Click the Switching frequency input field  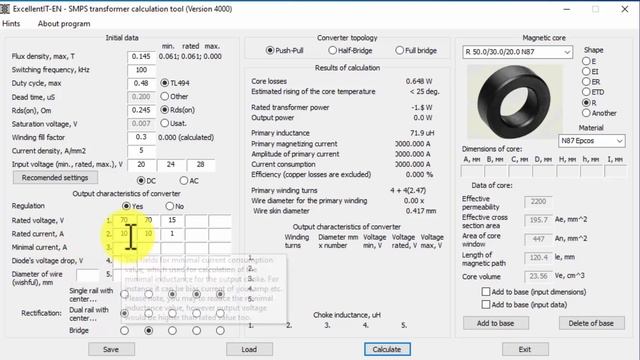point(141,70)
